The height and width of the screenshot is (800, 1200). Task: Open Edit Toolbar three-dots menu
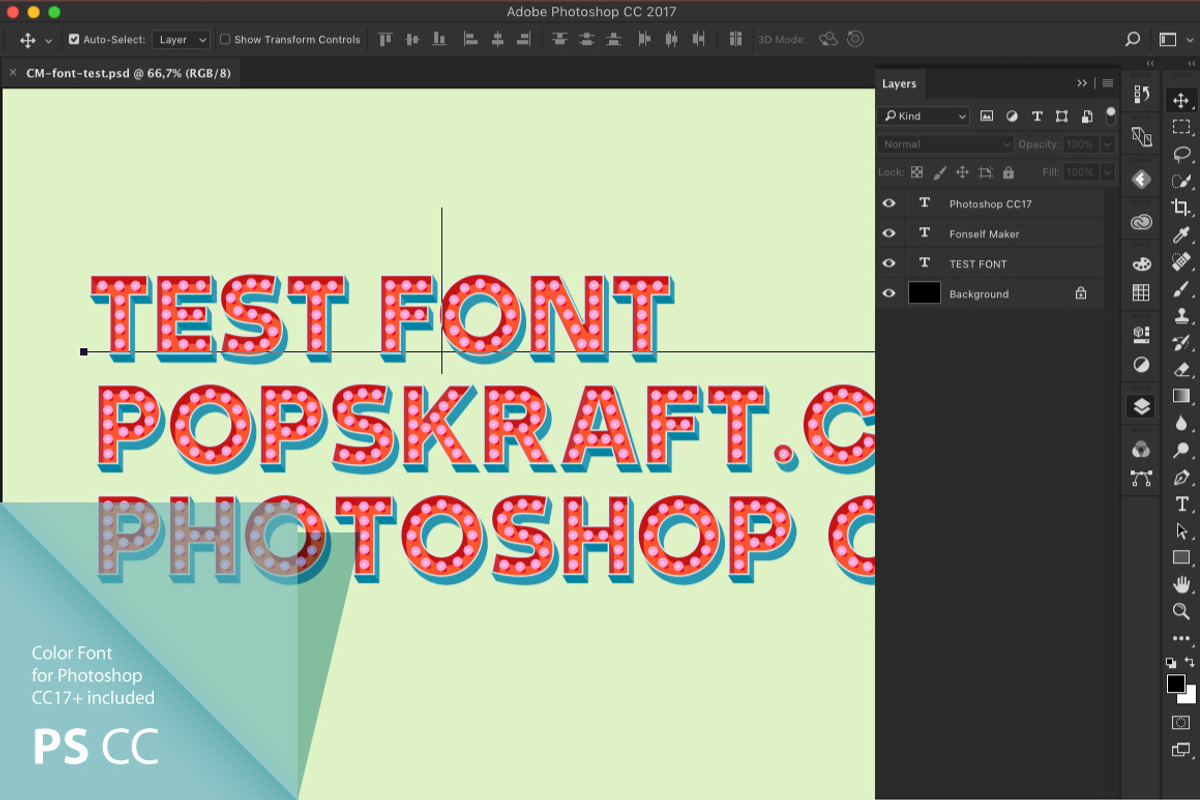pos(1181,637)
